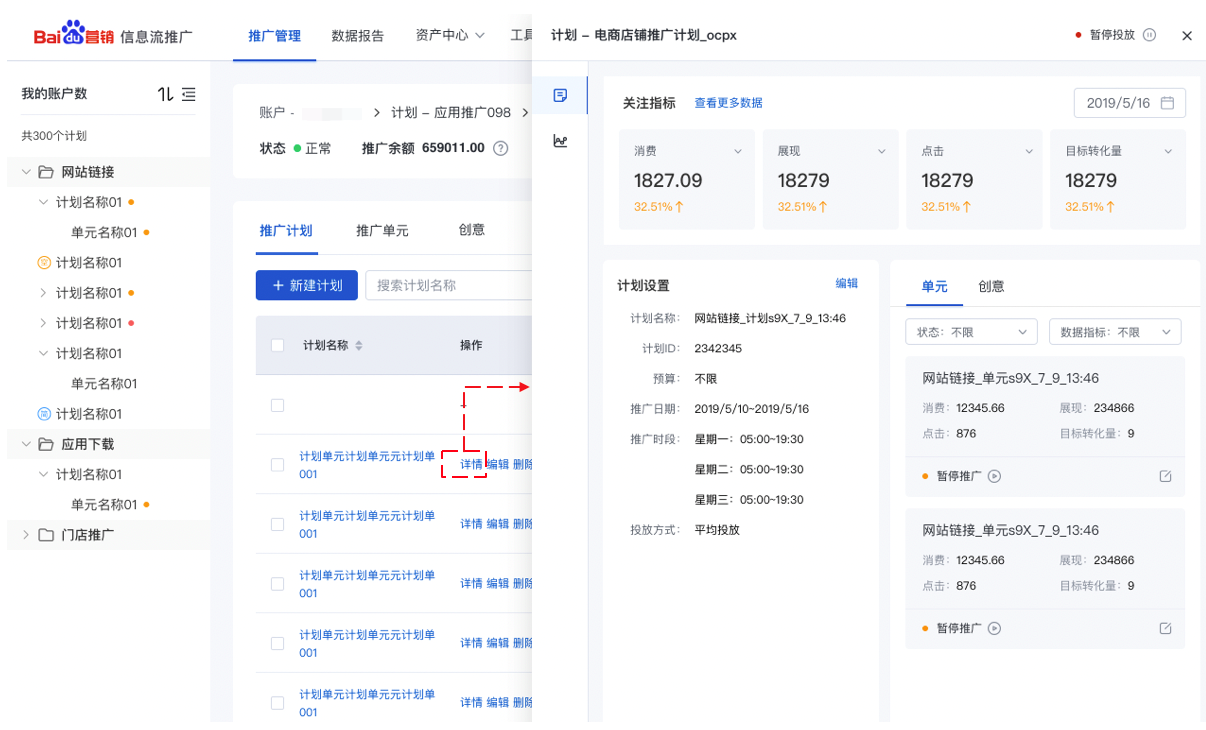Sort the table by 计划名称

tap(359, 345)
